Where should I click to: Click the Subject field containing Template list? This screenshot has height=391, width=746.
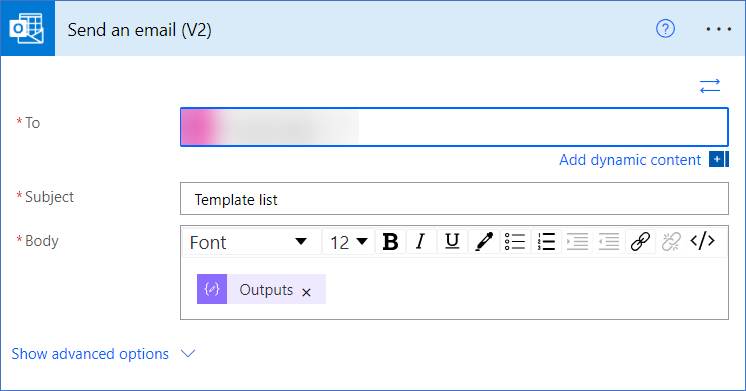point(454,199)
